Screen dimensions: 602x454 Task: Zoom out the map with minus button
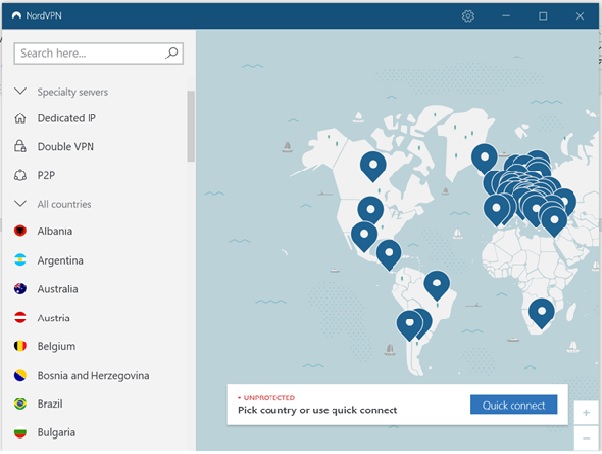point(586,438)
